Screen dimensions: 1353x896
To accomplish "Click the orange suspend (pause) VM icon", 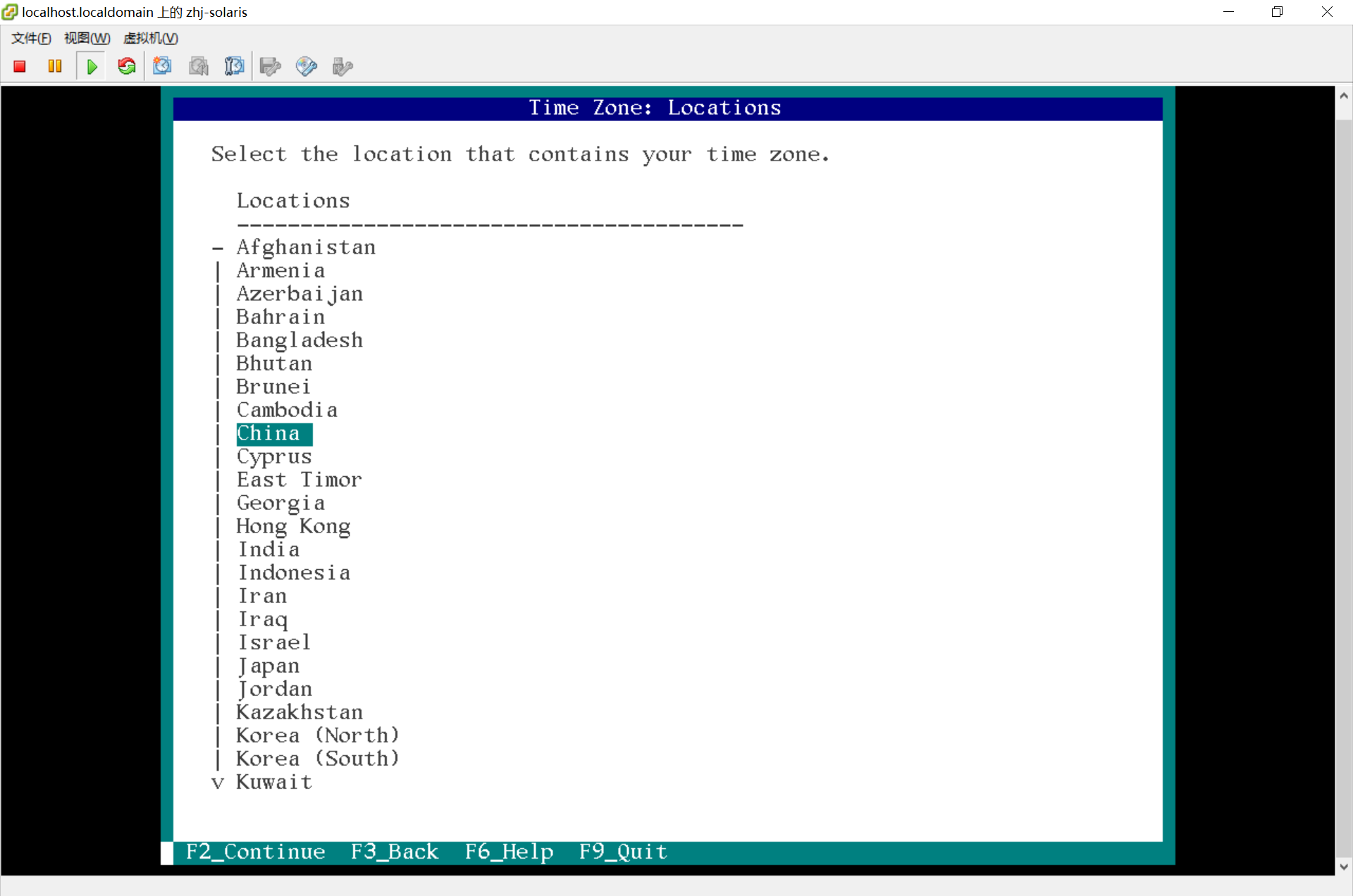I will click(x=55, y=66).
